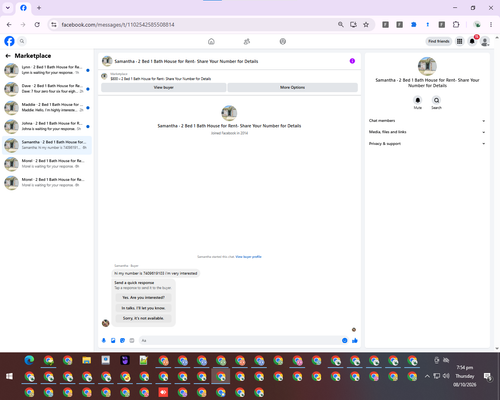Click the sticker icon in composer
The height and width of the screenshot is (400, 500).
(122, 340)
